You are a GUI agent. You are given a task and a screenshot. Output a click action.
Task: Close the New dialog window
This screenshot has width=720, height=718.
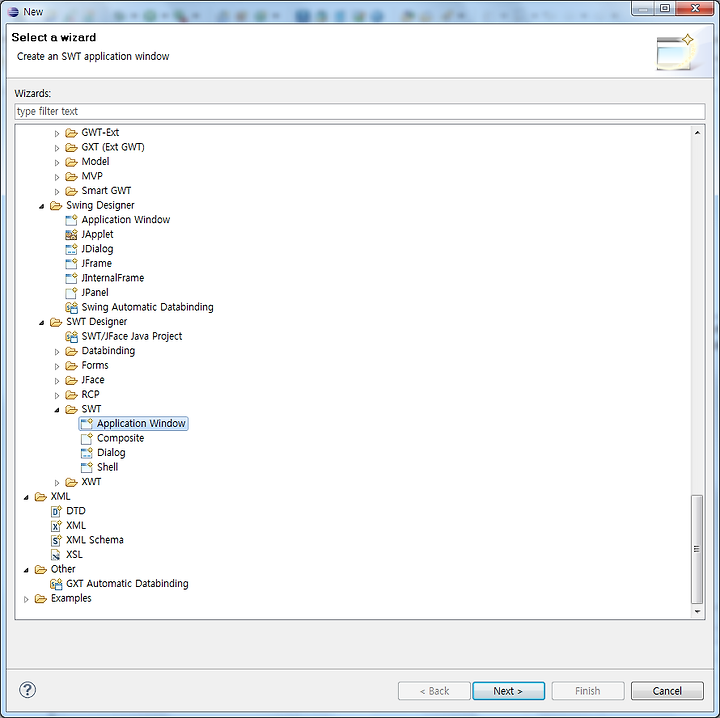click(x=695, y=8)
